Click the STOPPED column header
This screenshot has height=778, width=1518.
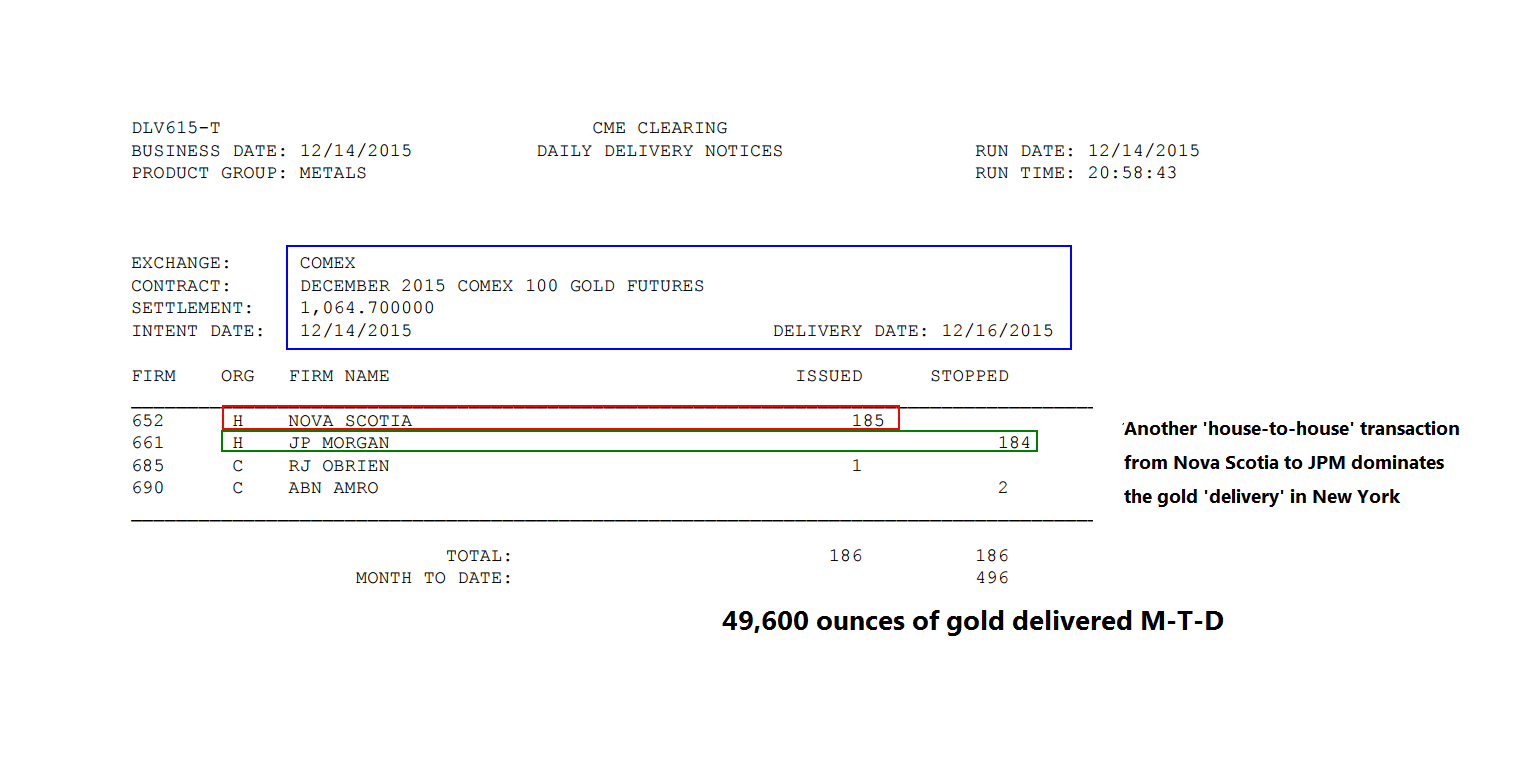click(x=969, y=376)
